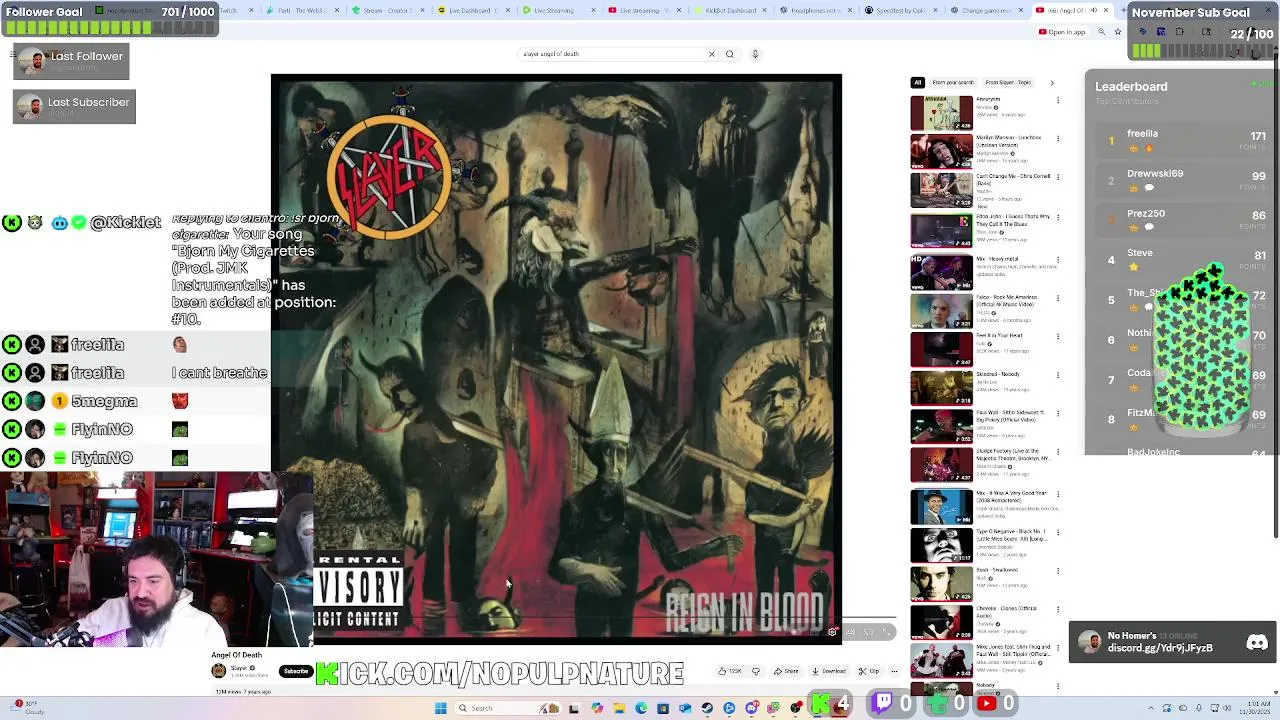Viewport: 1280px width, 720px height.
Task: Open the Clip button under the video
Action: (x=868, y=671)
